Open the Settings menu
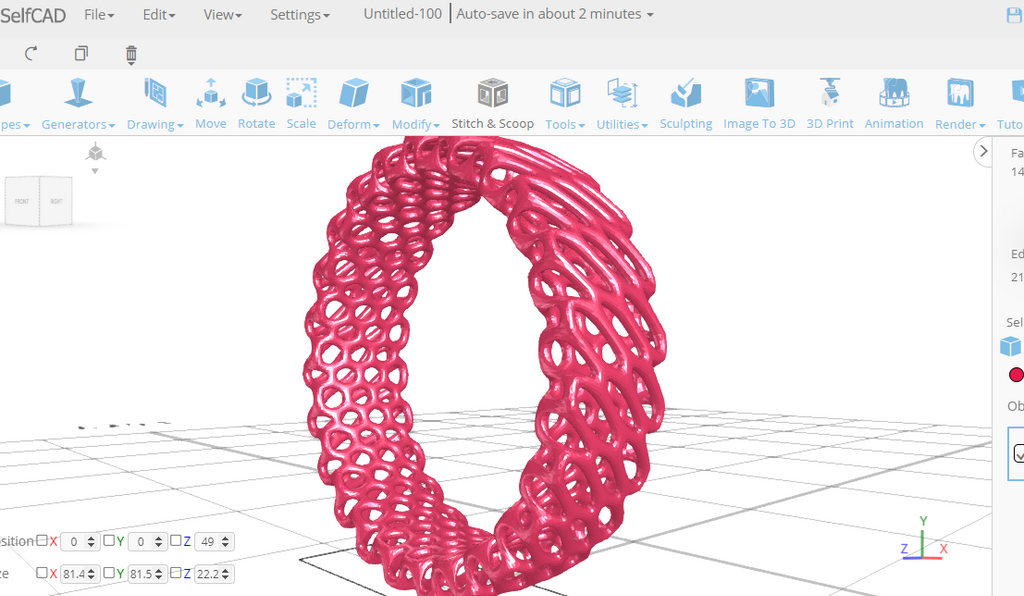Image resolution: width=1024 pixels, height=596 pixels. (x=298, y=14)
